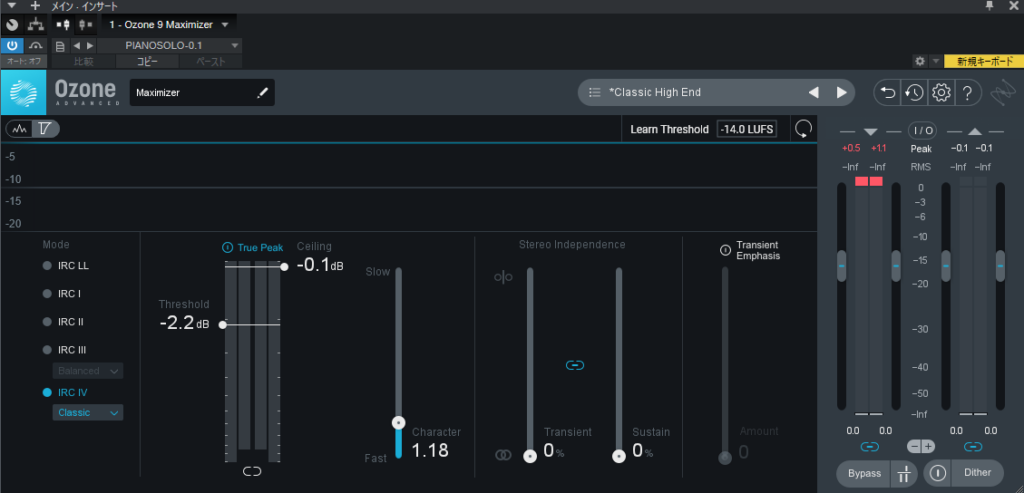Open Ozone settings gear icon
This screenshot has height=493, width=1024.
tap(941, 93)
